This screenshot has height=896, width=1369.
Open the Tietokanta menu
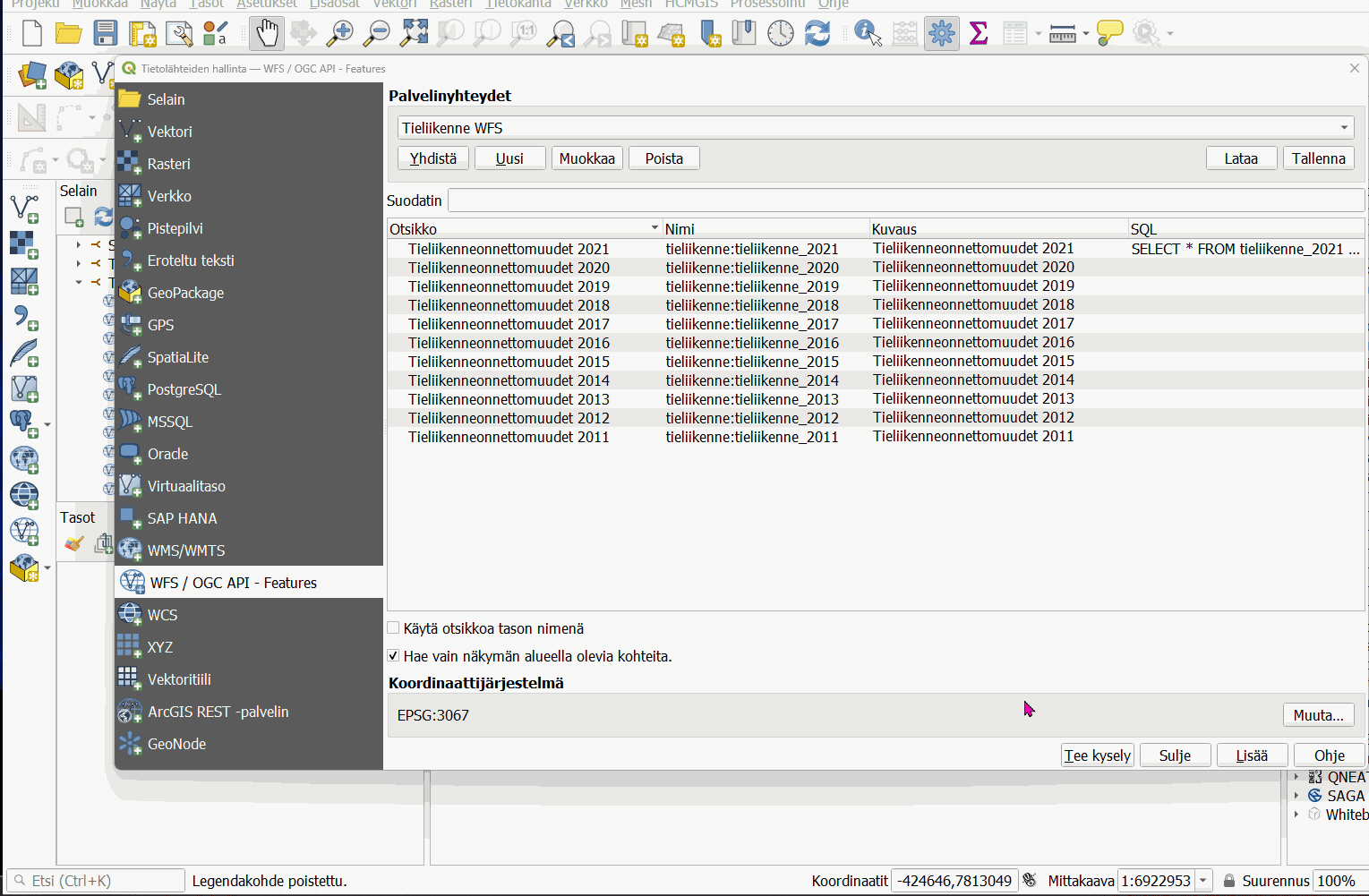pyautogui.click(x=518, y=4)
